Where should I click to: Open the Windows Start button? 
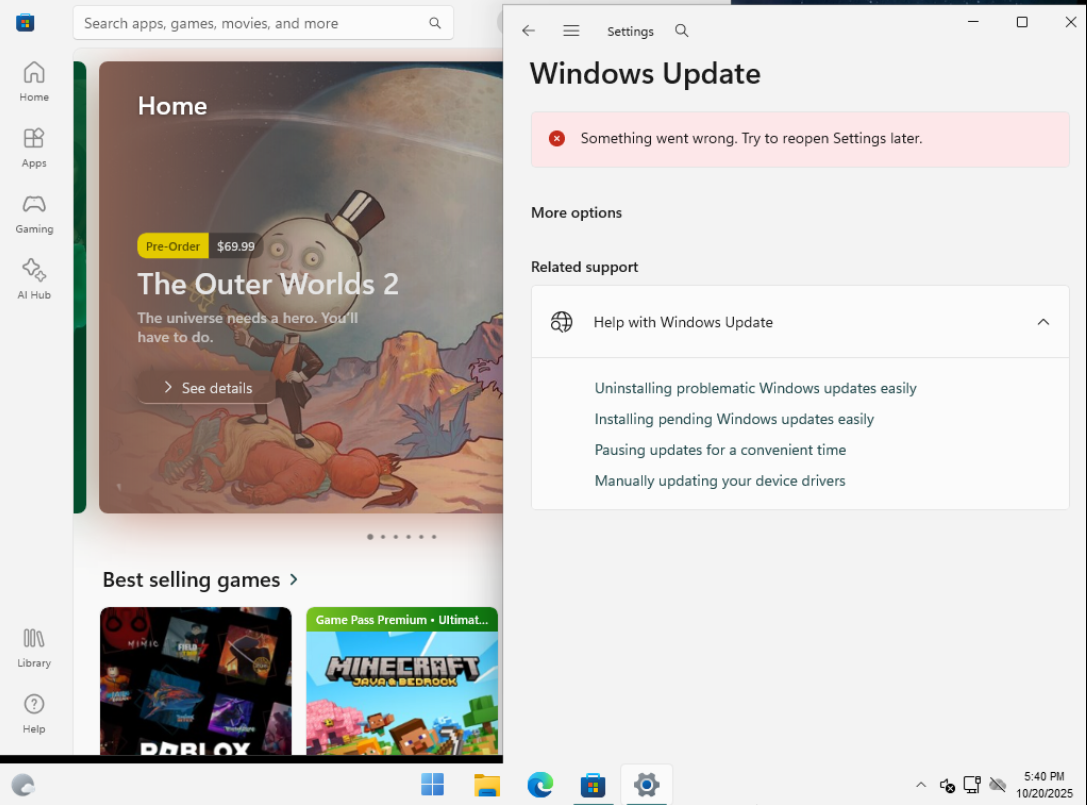pyautogui.click(x=433, y=785)
